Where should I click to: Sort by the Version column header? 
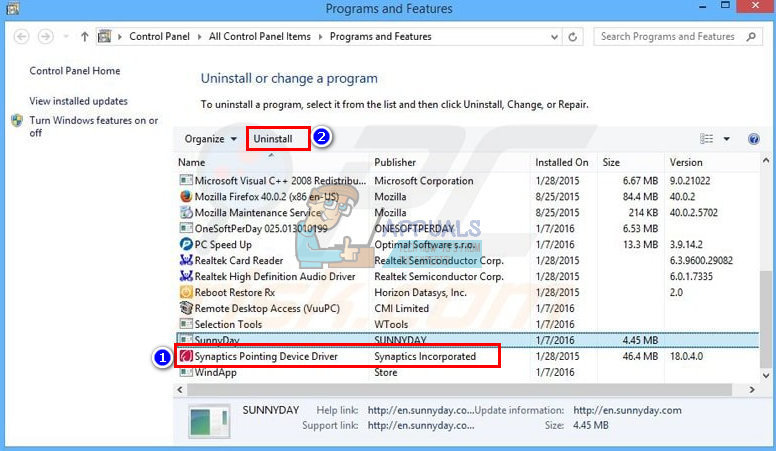(x=686, y=162)
